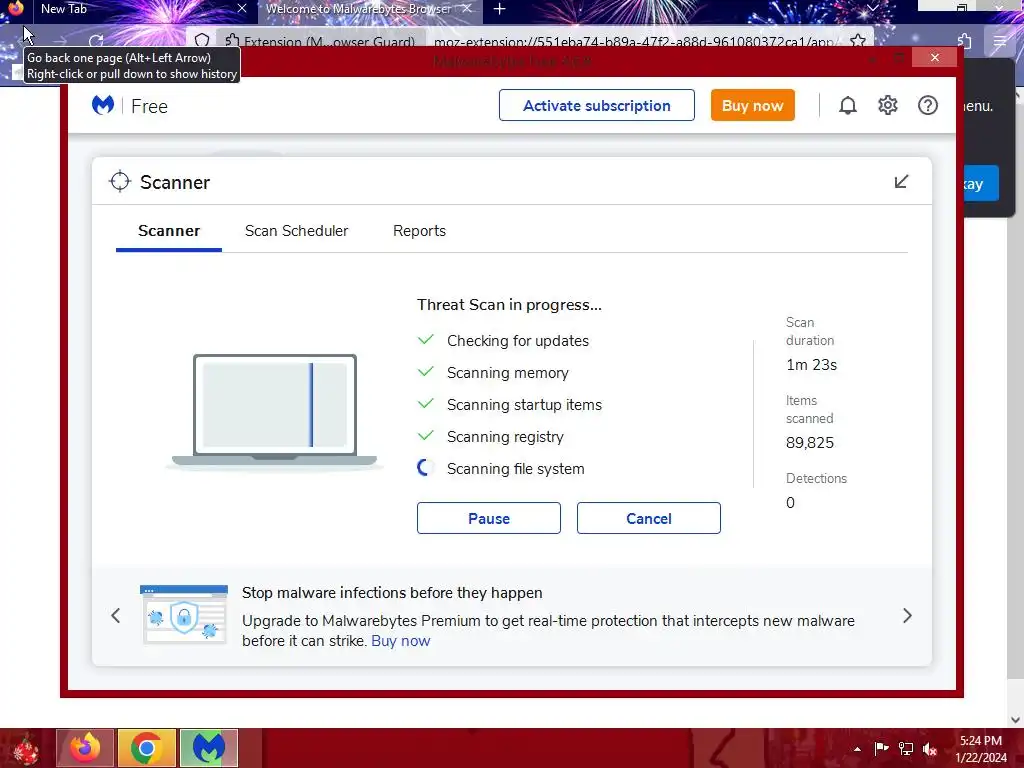Close the Malwarebytes window
Screen dimensions: 1024x768
click(x=935, y=57)
